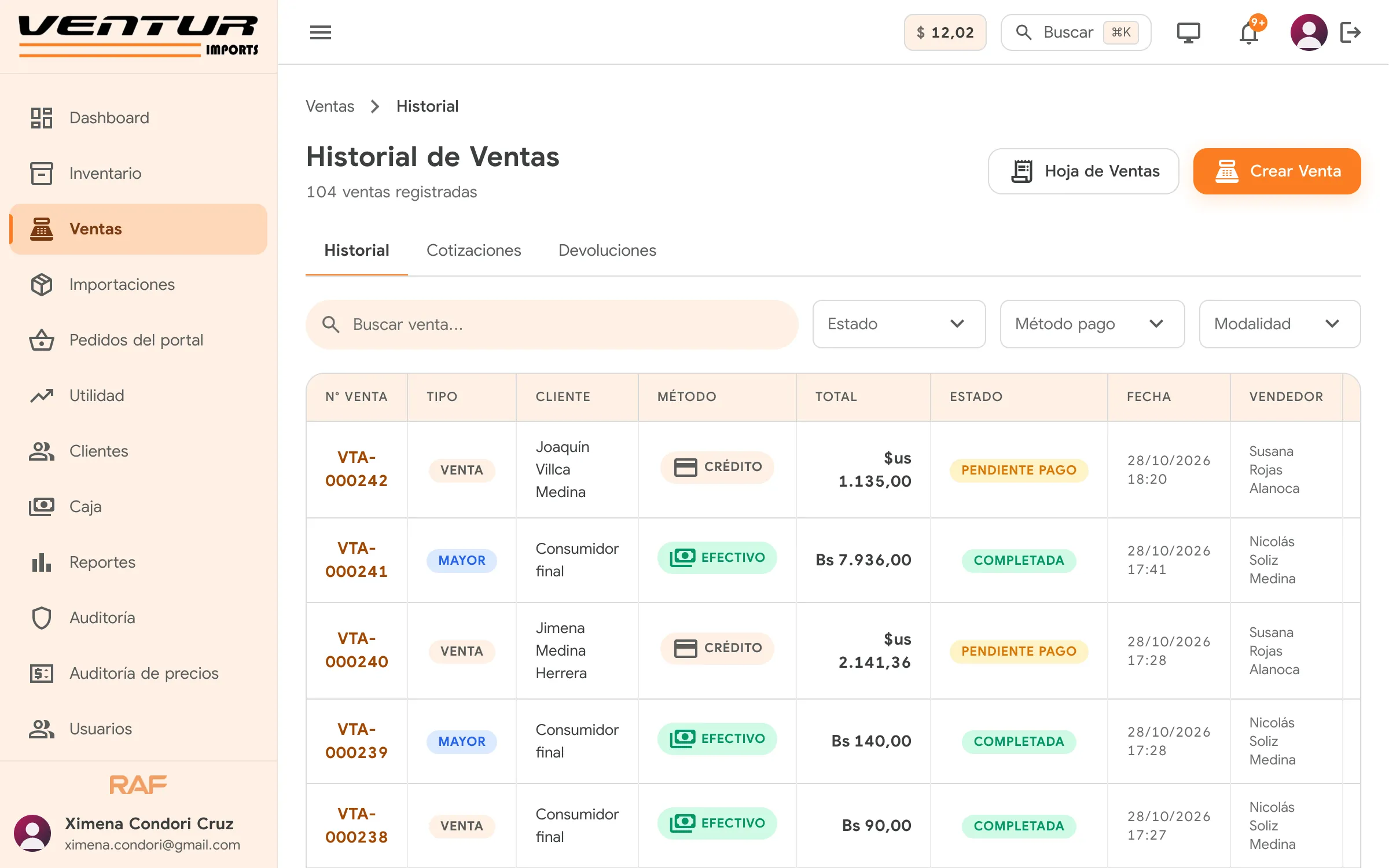Open sale VTA-000242
The width and height of the screenshot is (1389, 868).
pos(357,469)
